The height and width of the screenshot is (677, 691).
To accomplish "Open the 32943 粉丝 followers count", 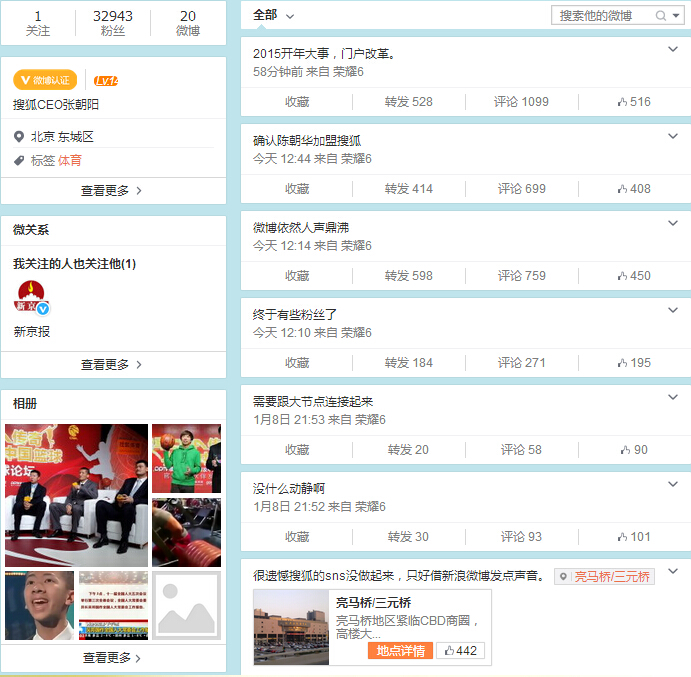I will click(113, 23).
